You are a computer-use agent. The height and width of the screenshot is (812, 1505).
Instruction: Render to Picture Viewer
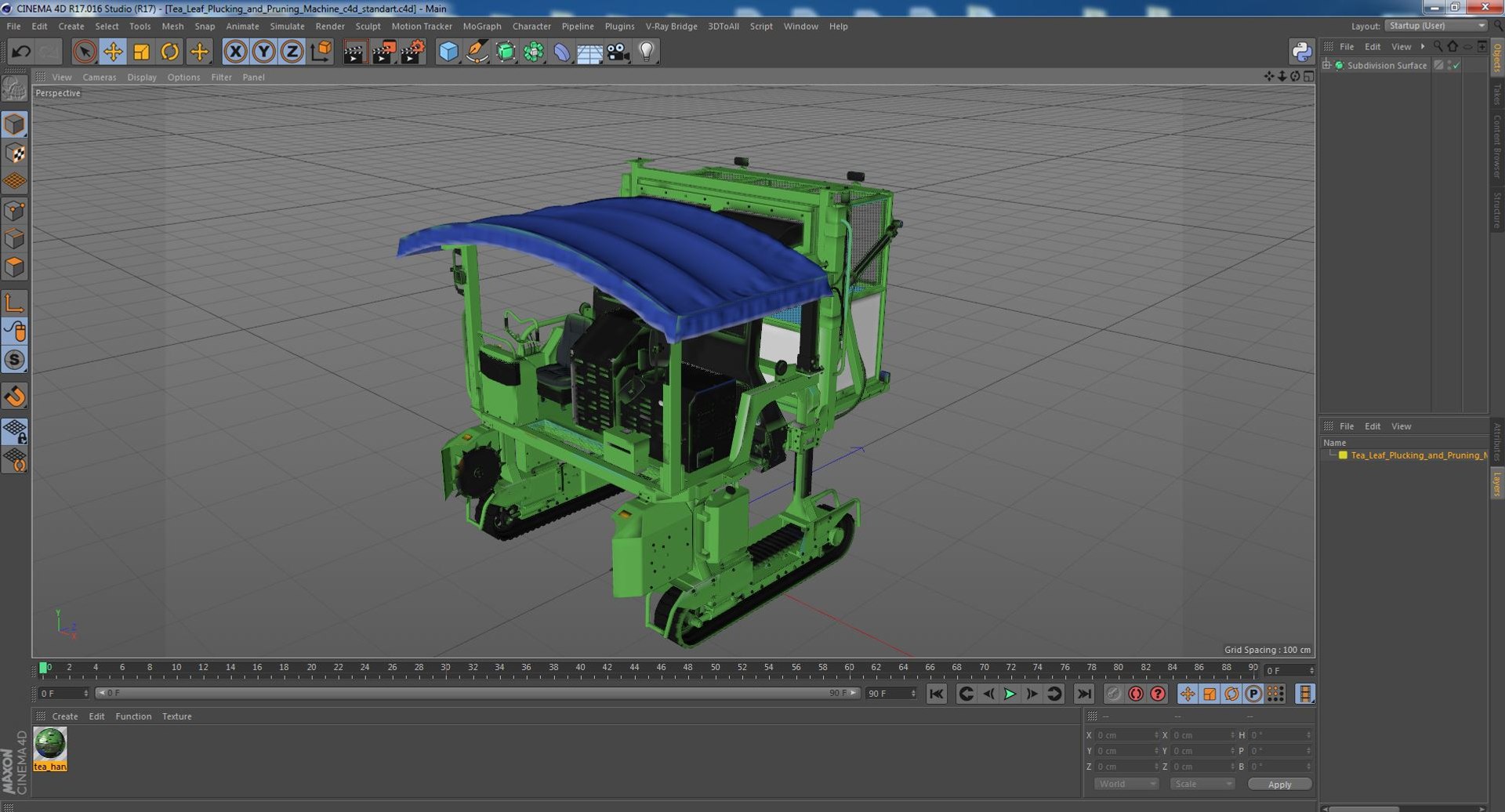[383, 52]
